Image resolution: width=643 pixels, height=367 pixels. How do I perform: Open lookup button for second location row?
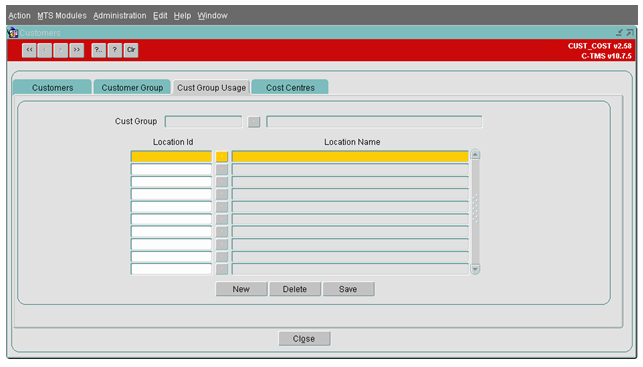point(222,169)
